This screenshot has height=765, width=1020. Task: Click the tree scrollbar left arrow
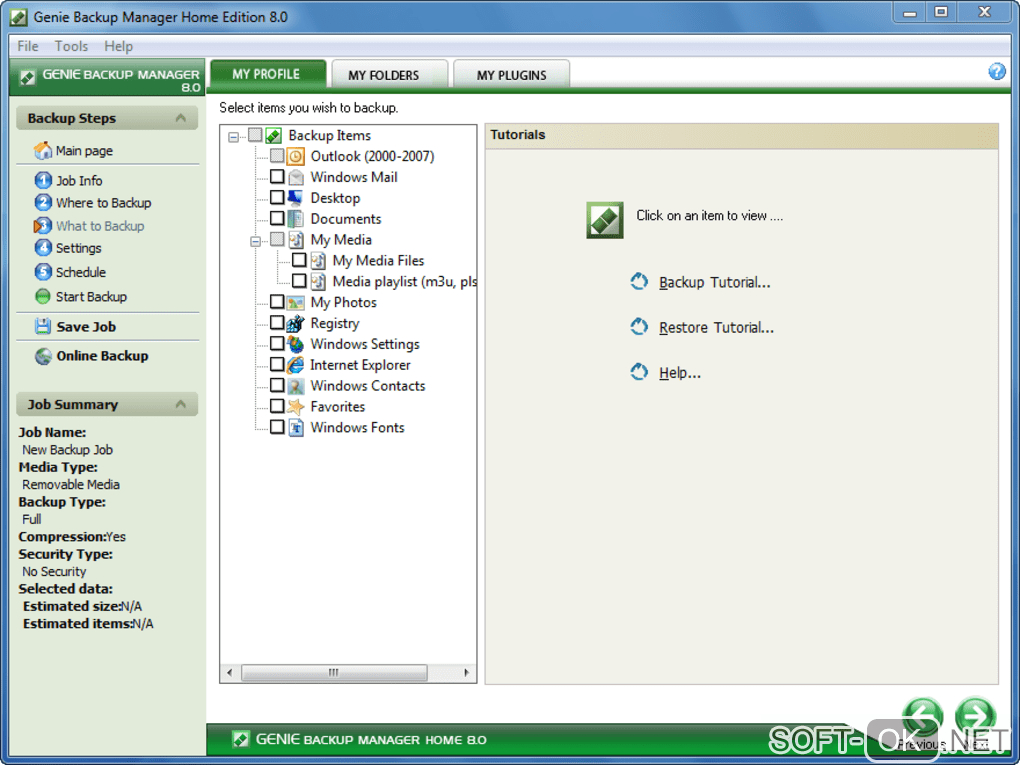230,673
